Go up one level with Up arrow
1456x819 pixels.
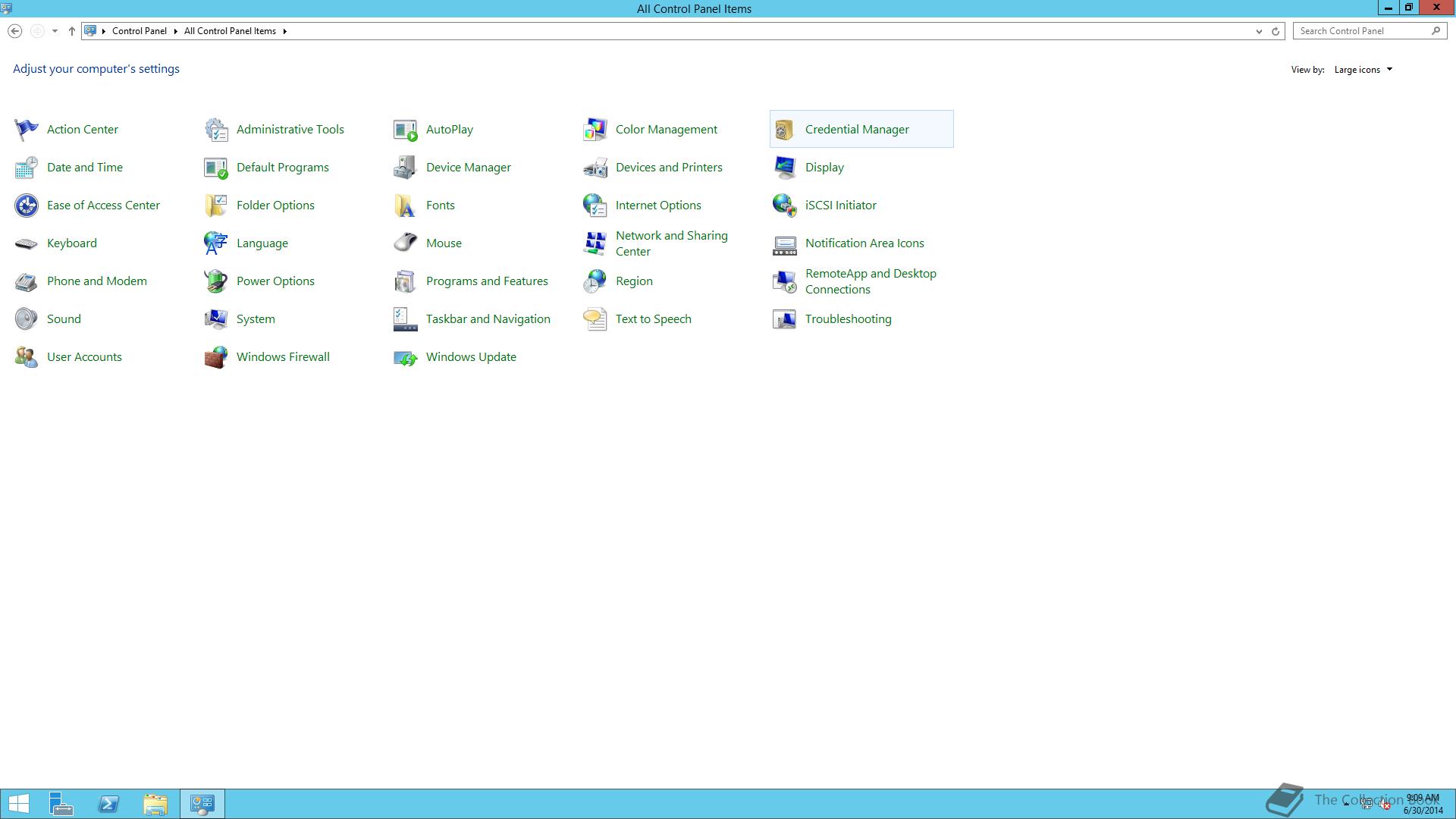point(72,31)
